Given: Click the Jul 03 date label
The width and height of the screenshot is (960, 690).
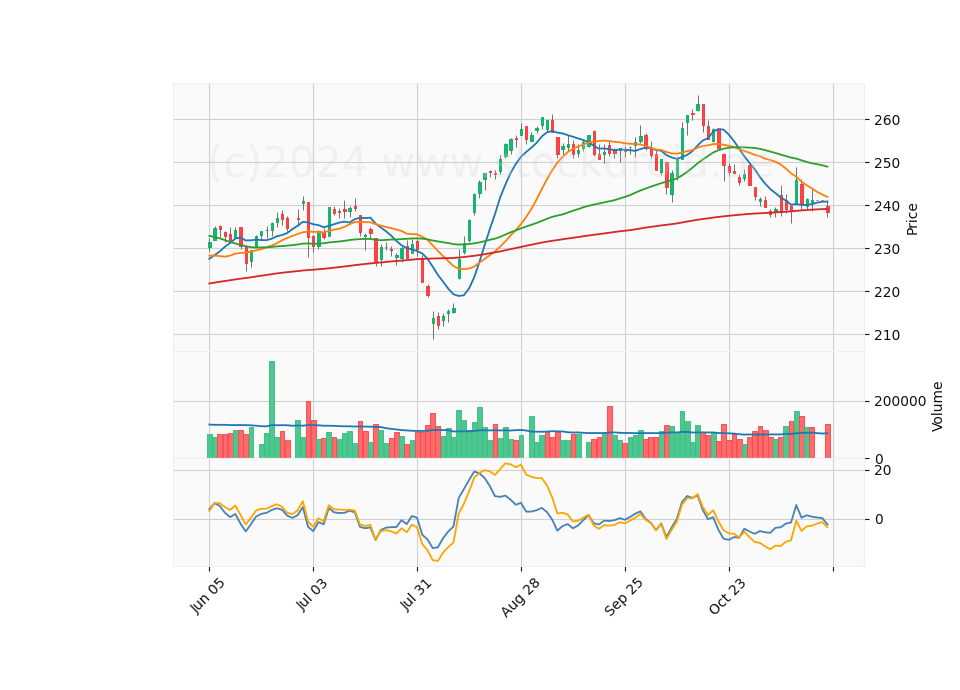Looking at the screenshot, I should (x=312, y=595).
